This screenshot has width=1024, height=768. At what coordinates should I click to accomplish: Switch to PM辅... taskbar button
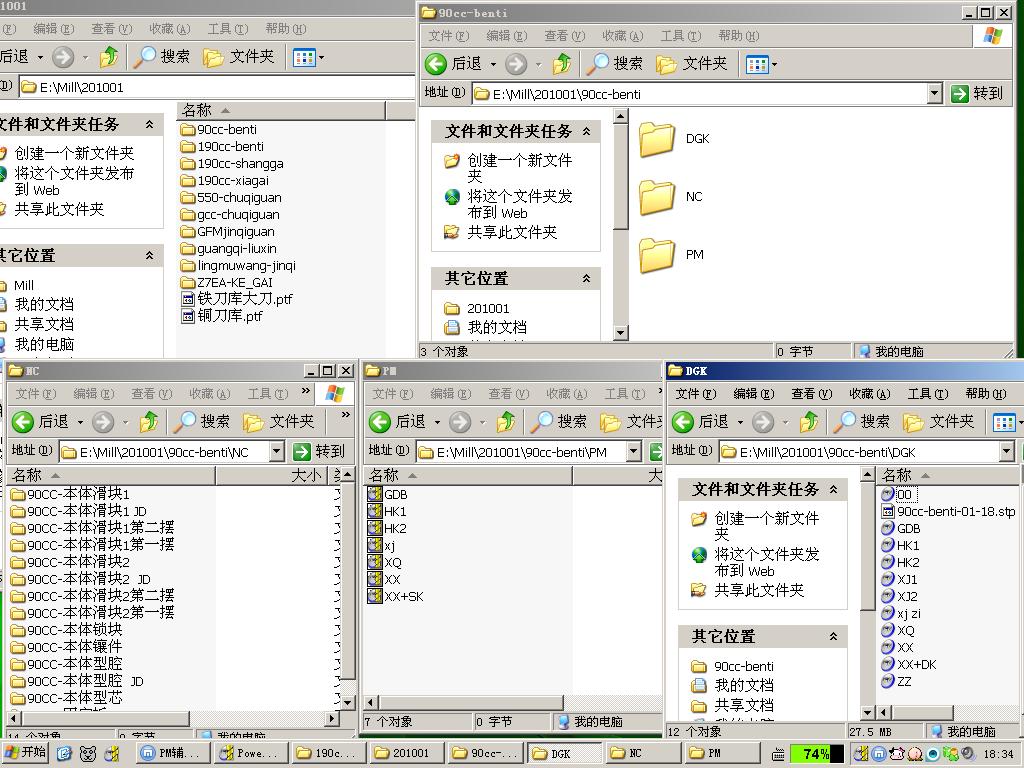[x=173, y=754]
